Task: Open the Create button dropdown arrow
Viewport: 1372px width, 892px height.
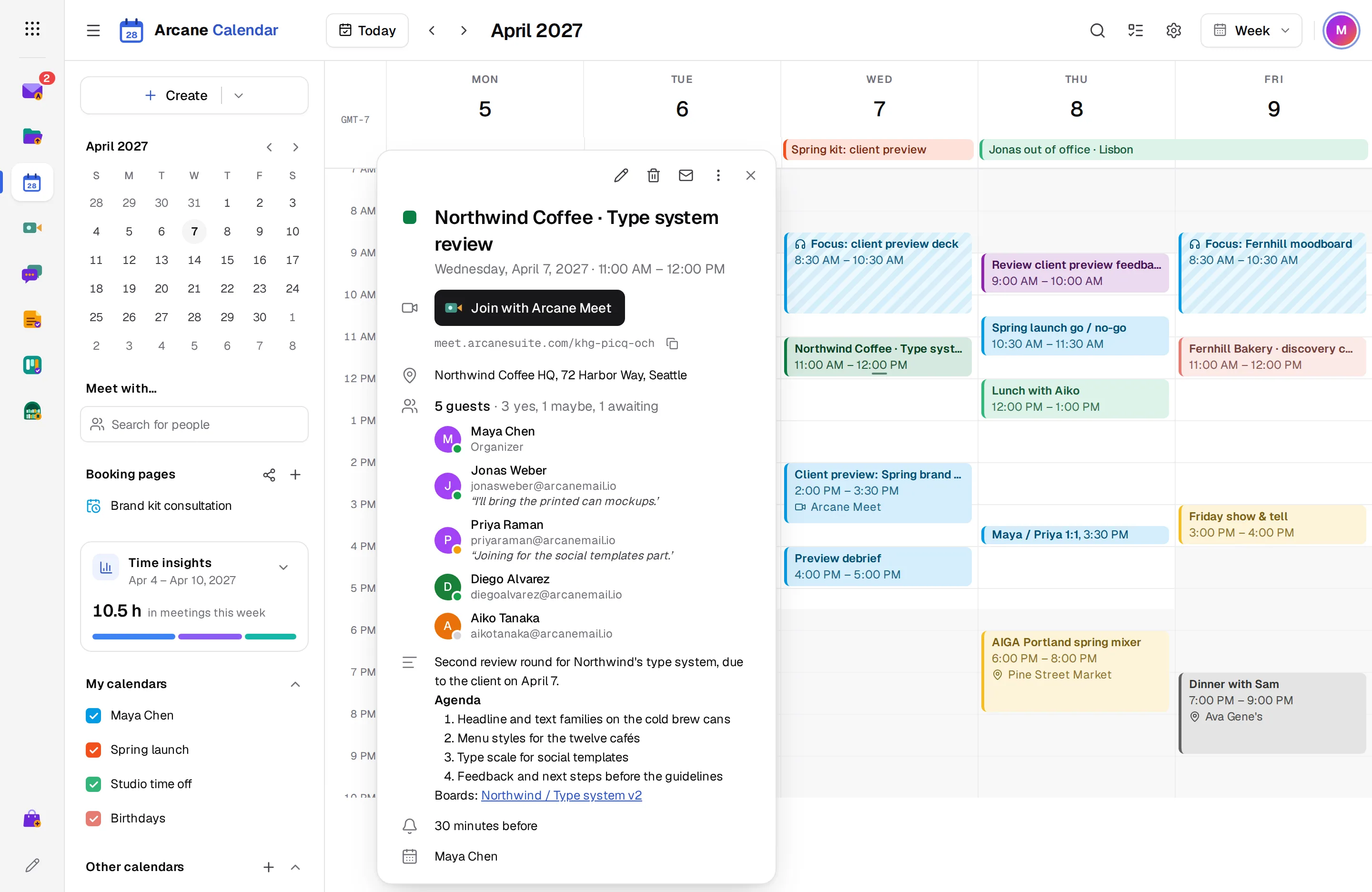Action: (x=238, y=96)
